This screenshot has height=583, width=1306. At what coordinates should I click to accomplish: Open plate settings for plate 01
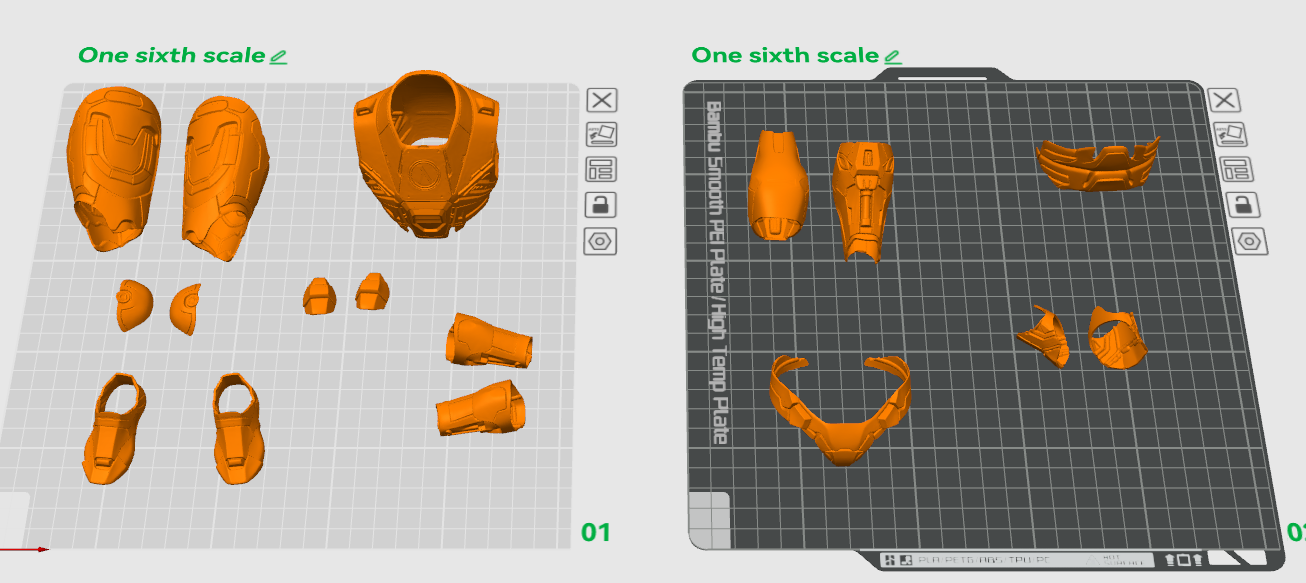point(602,241)
